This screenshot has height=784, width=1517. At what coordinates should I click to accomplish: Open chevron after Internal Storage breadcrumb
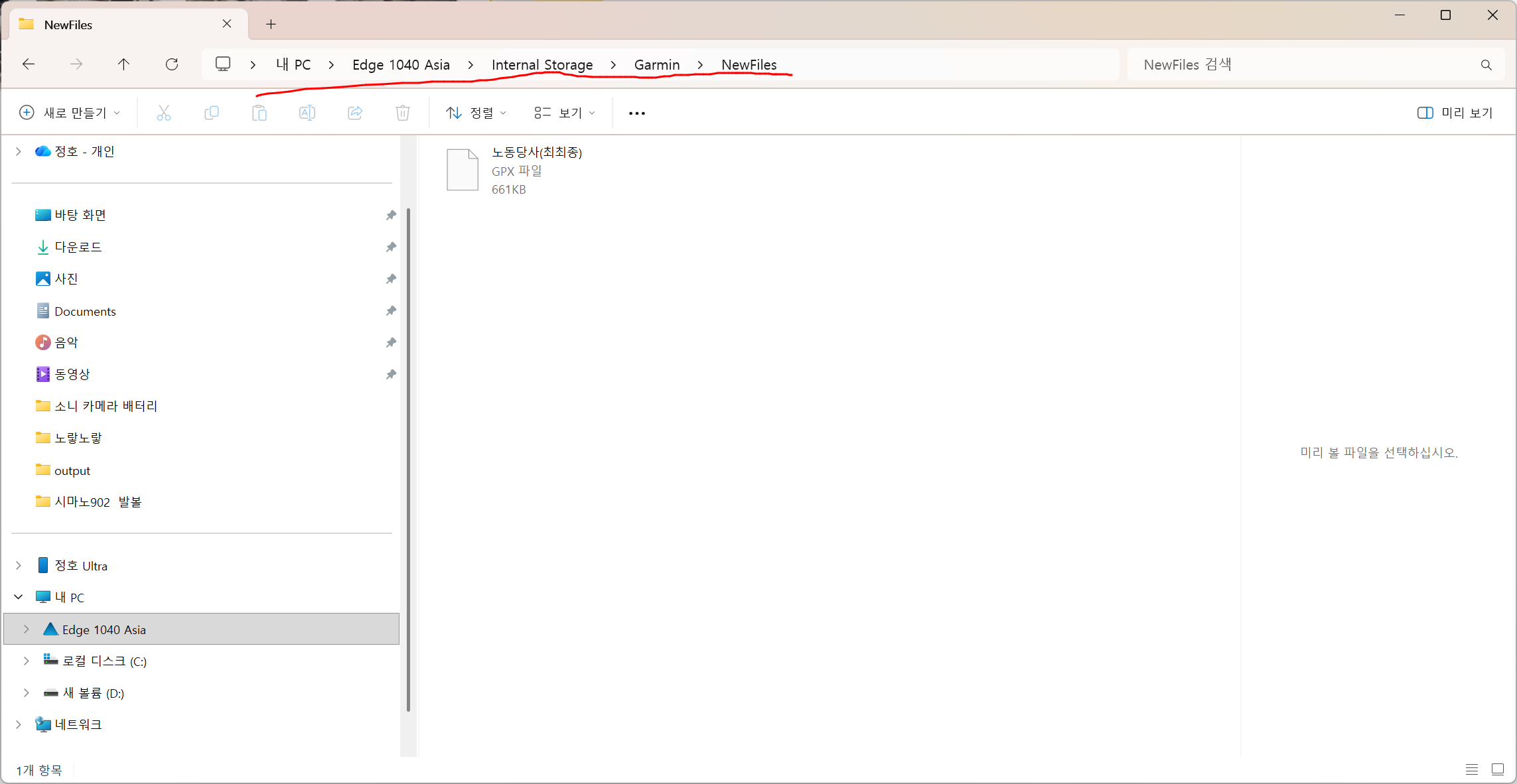pos(613,65)
